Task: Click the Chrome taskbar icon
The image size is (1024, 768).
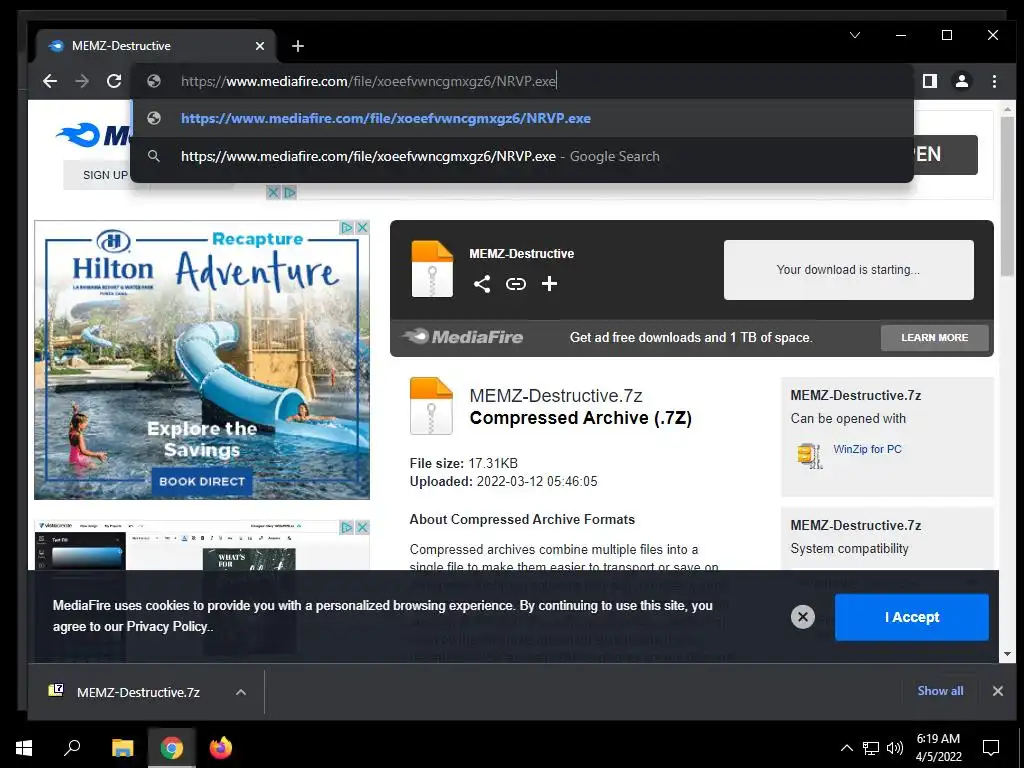Action: pos(172,747)
